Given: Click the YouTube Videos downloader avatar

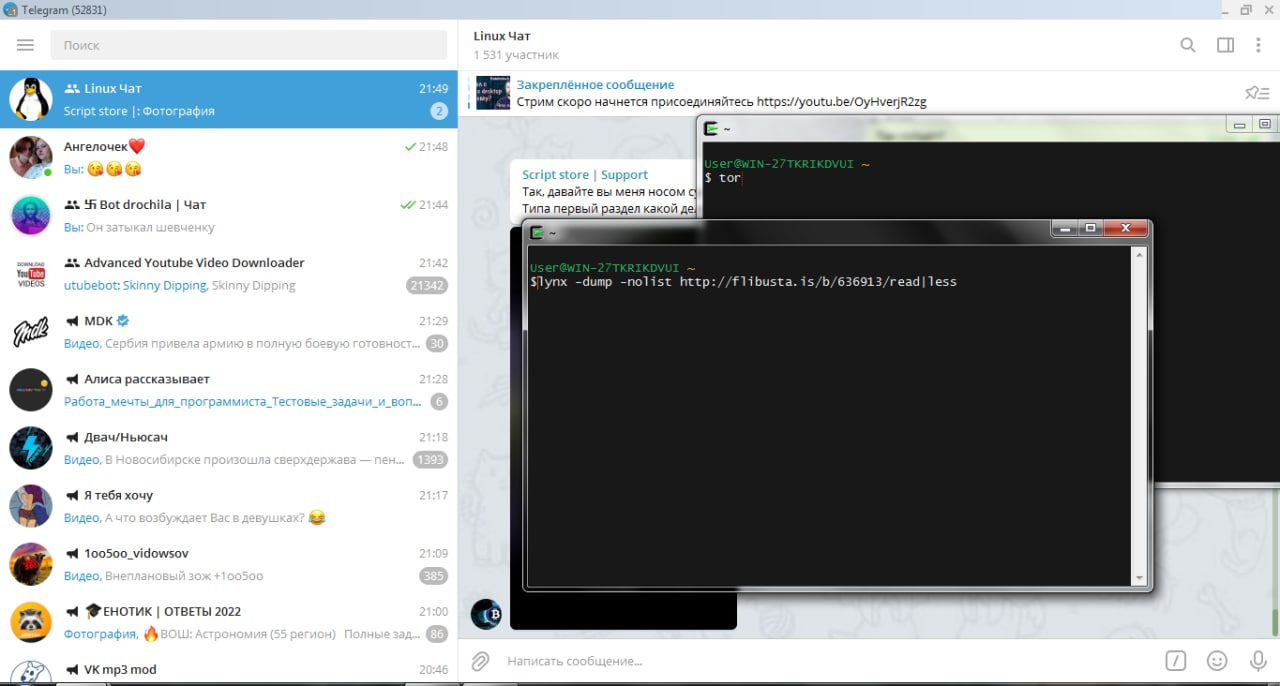Looking at the screenshot, I should (31, 273).
